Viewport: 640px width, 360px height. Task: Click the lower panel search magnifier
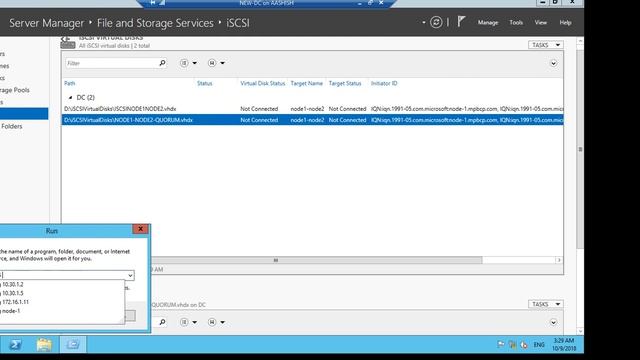[x=162, y=322]
